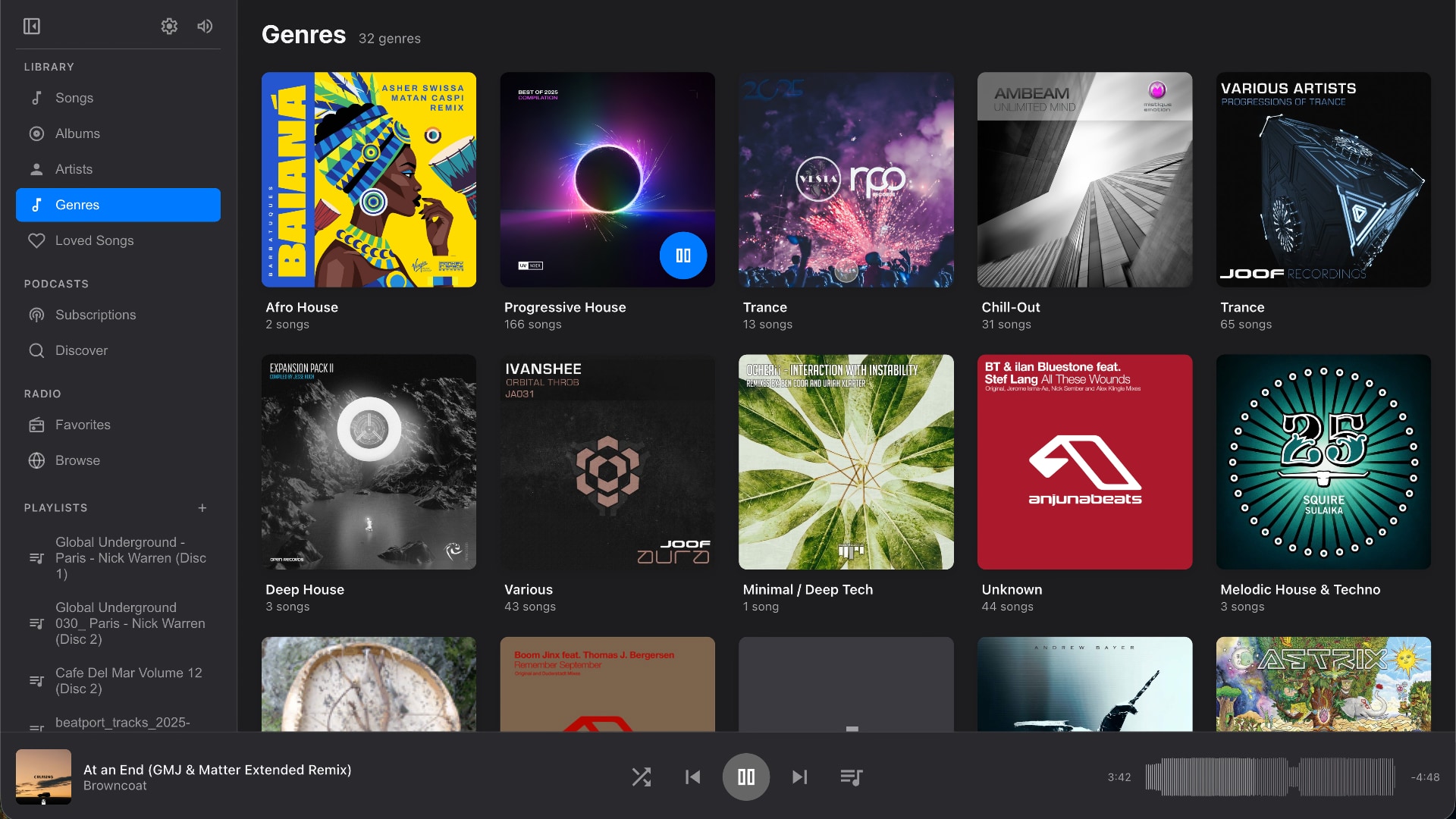This screenshot has width=1456, height=819.
Task: Skip to the next track
Action: pyautogui.click(x=799, y=777)
